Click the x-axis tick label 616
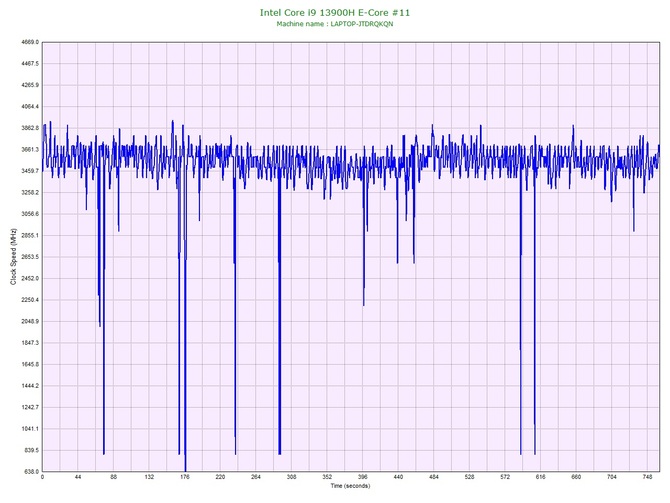Screen dimensions: 670x503 [541, 477]
